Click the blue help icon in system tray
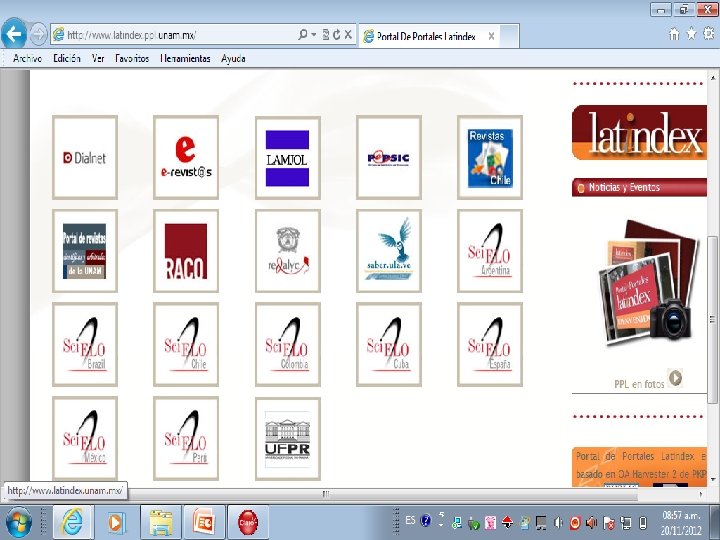720x540 pixels. point(426,520)
